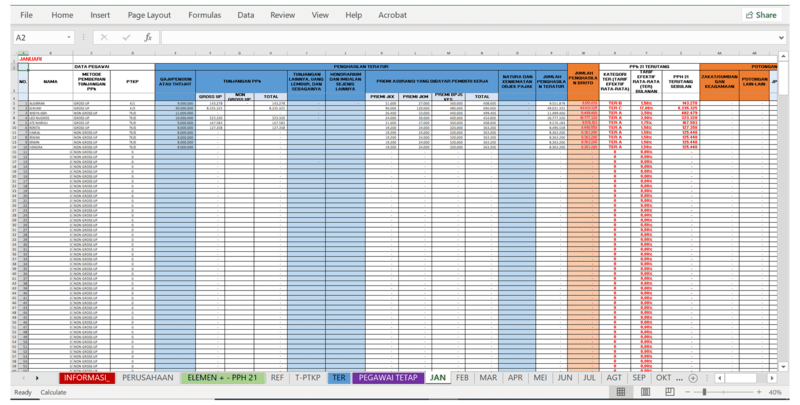Select the PENGHASILAN TERATUR header cell

click(x=361, y=67)
